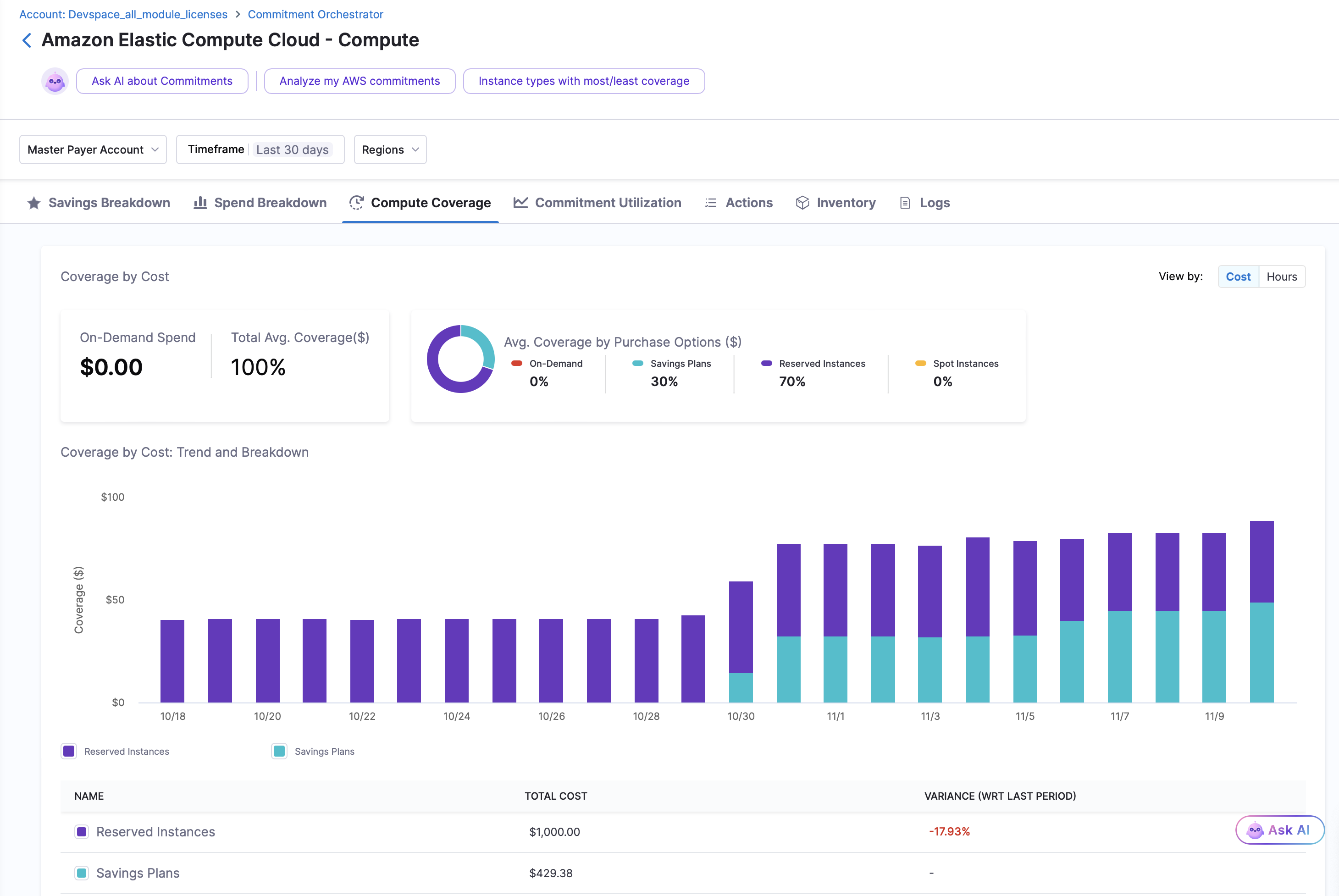
Task: Expand the Regions dropdown
Action: tap(390, 149)
